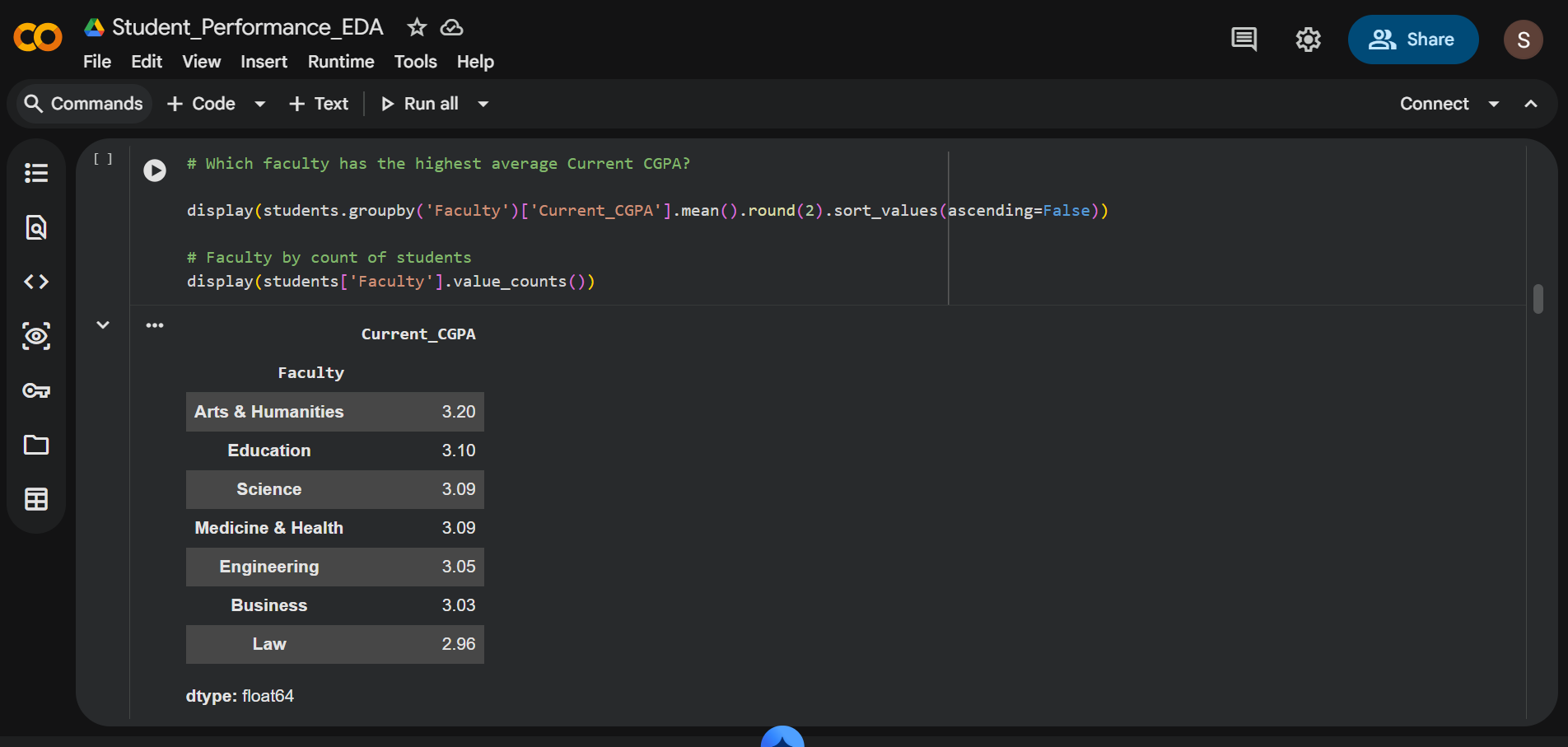The height and width of the screenshot is (747, 1568).
Task: Click the Medicine & Health row label
Action: pos(269,528)
